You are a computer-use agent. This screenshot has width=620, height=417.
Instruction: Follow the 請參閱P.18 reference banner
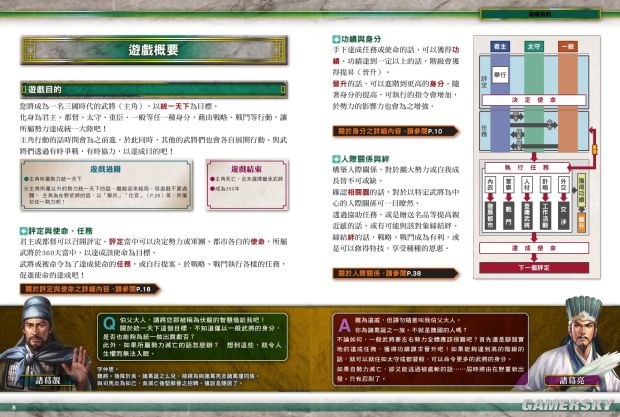pos(89,289)
